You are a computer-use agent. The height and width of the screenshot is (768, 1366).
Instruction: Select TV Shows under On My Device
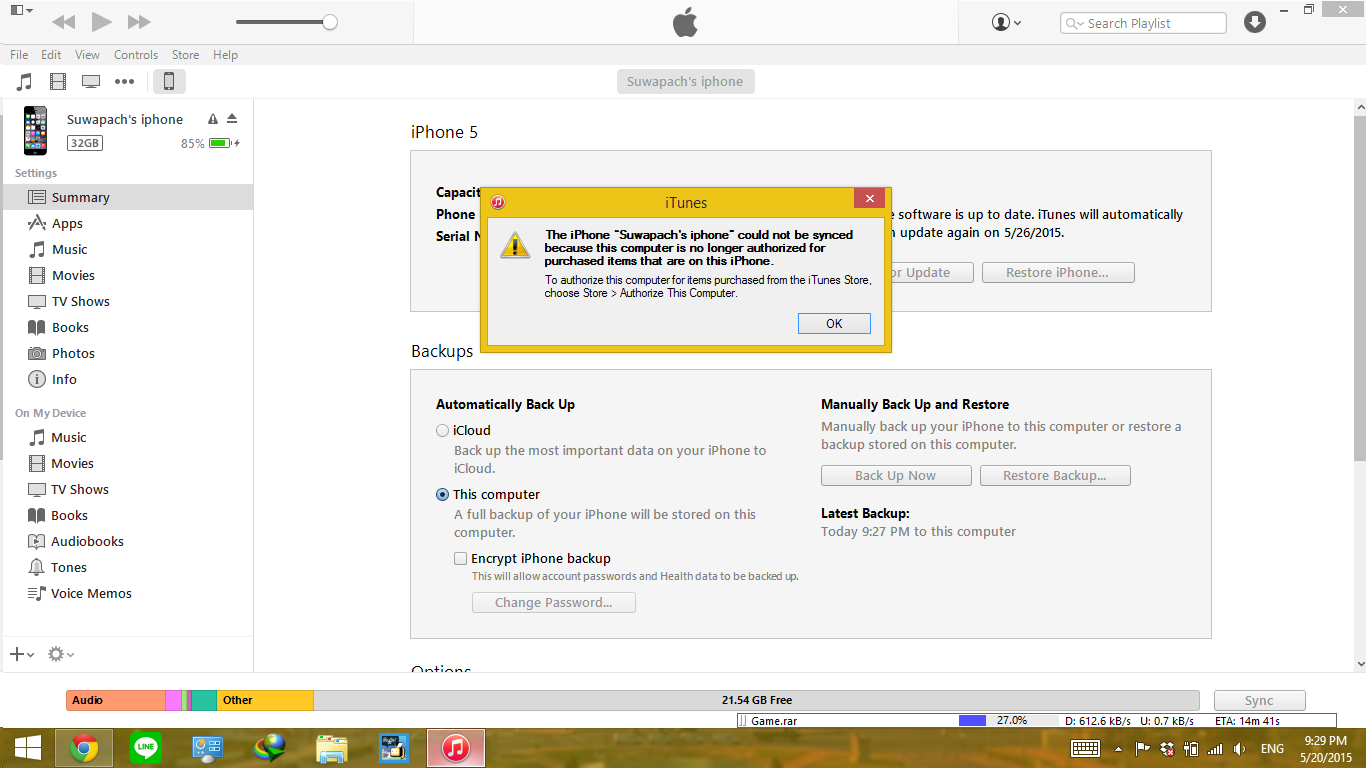127,489
